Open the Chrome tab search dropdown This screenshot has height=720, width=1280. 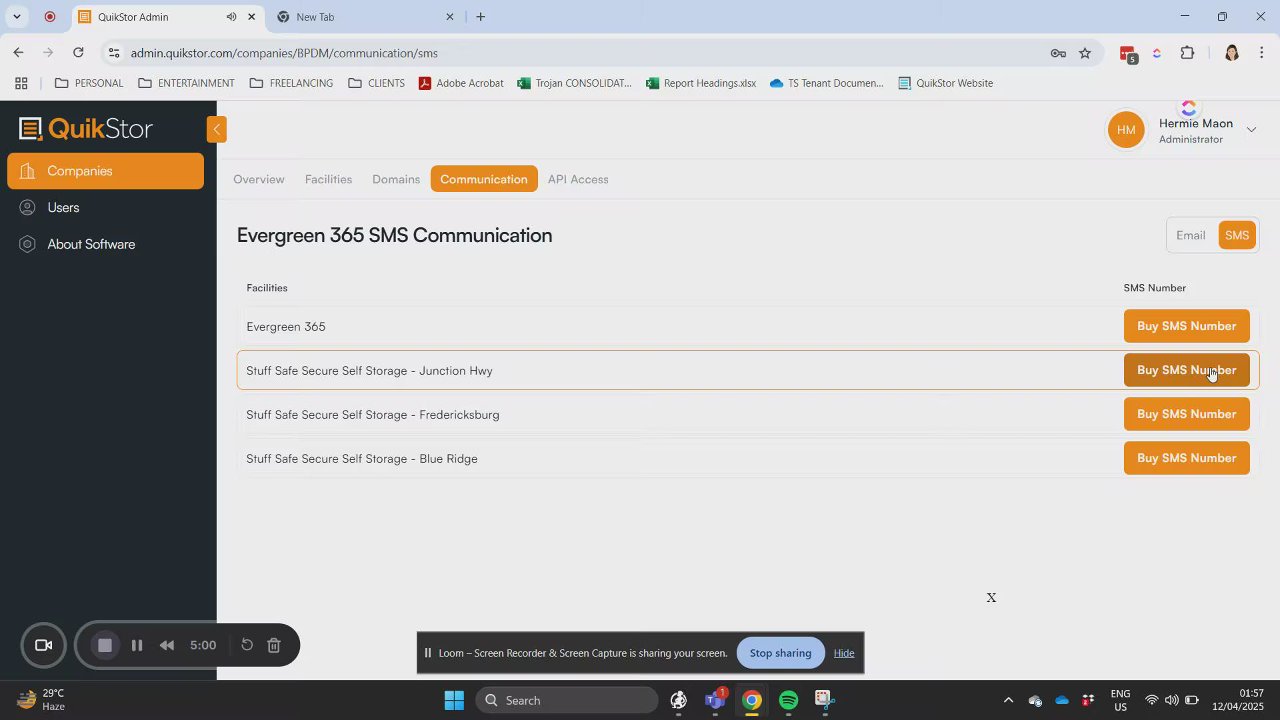coord(17,17)
